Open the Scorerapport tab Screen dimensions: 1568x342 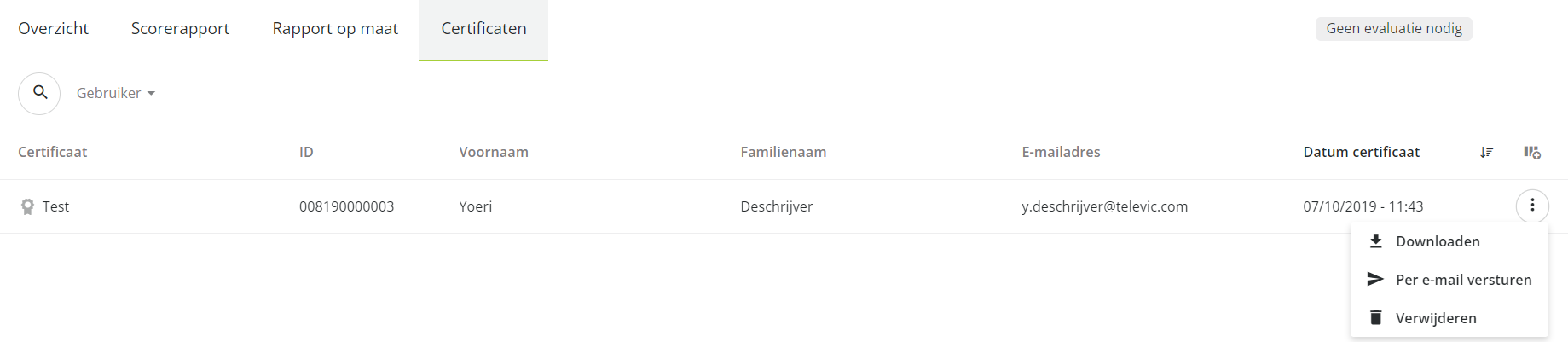(x=180, y=28)
